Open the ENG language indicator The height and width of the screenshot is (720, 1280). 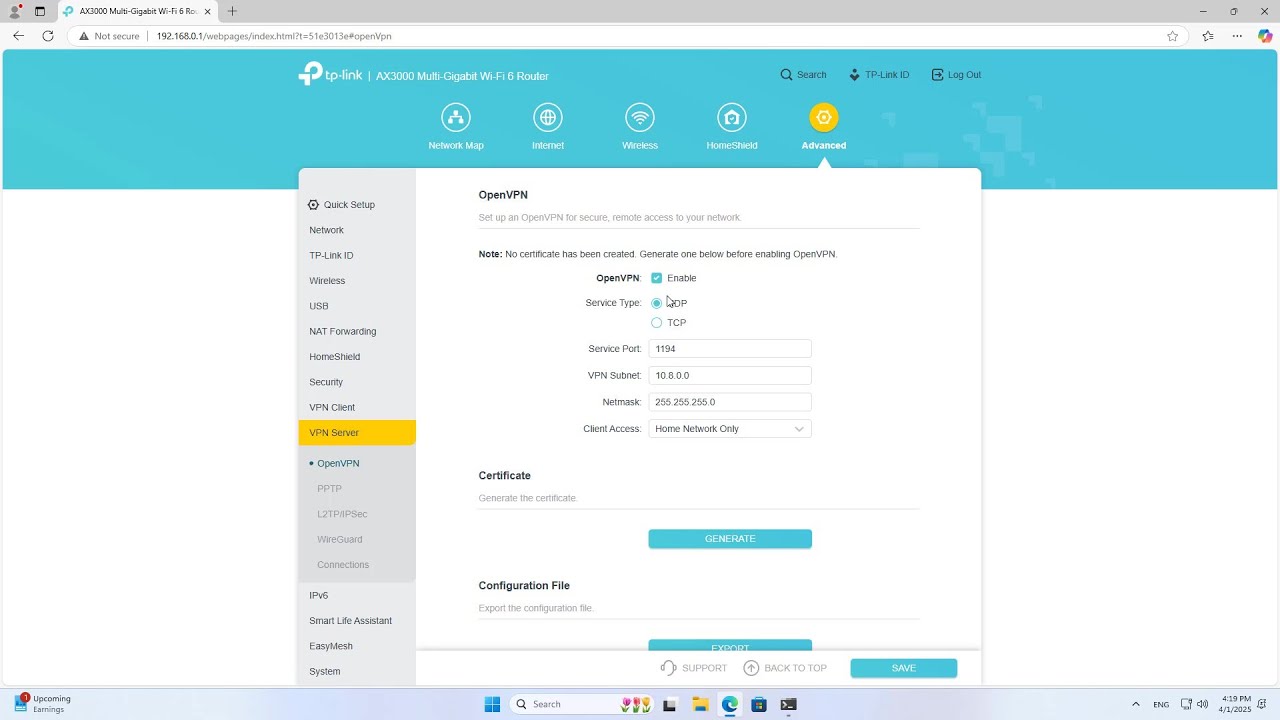pos(1161,704)
